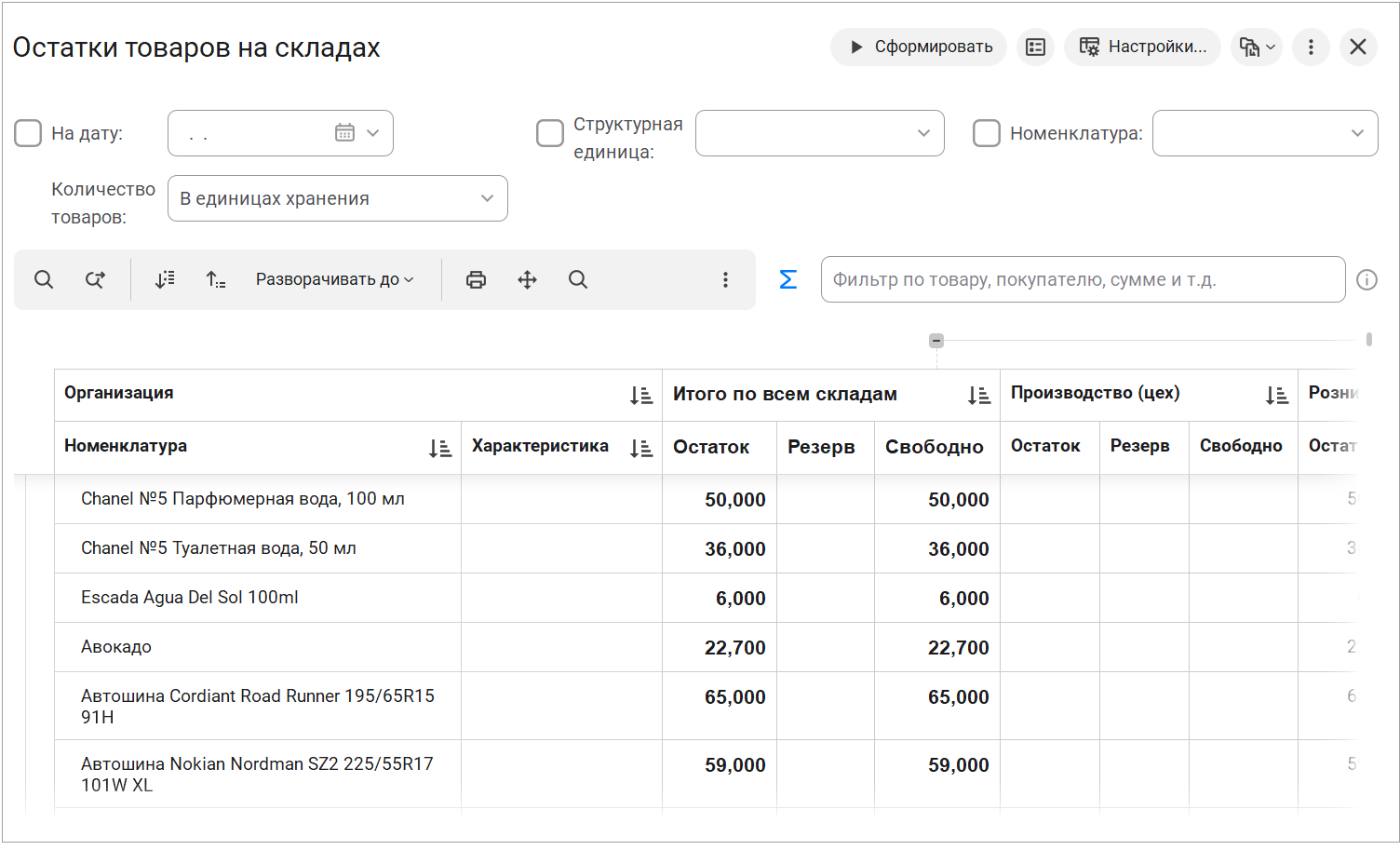Click the print icon in the report toolbar

pyautogui.click(x=476, y=279)
